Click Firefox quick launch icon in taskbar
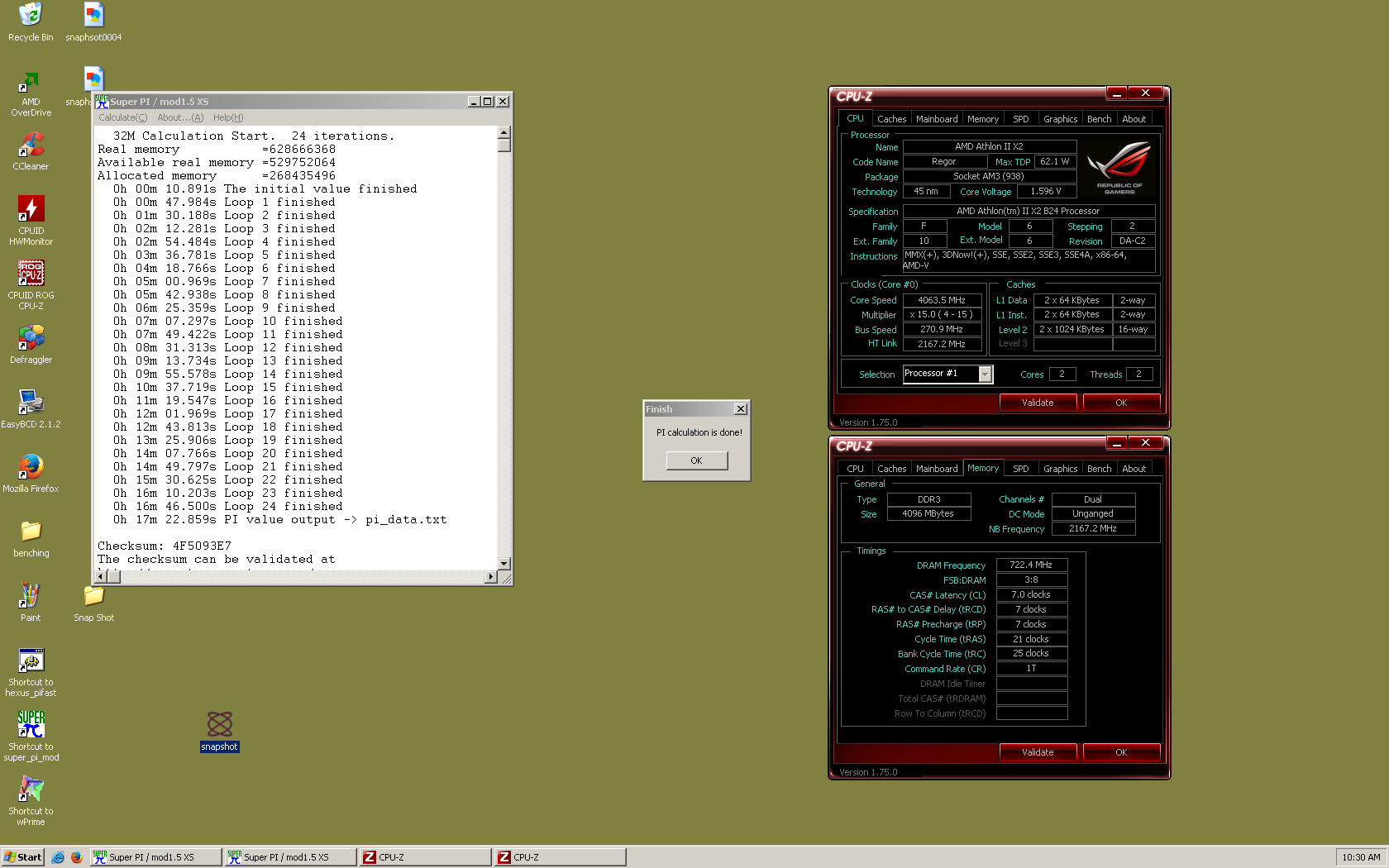This screenshot has height=868, width=1389. click(77, 857)
